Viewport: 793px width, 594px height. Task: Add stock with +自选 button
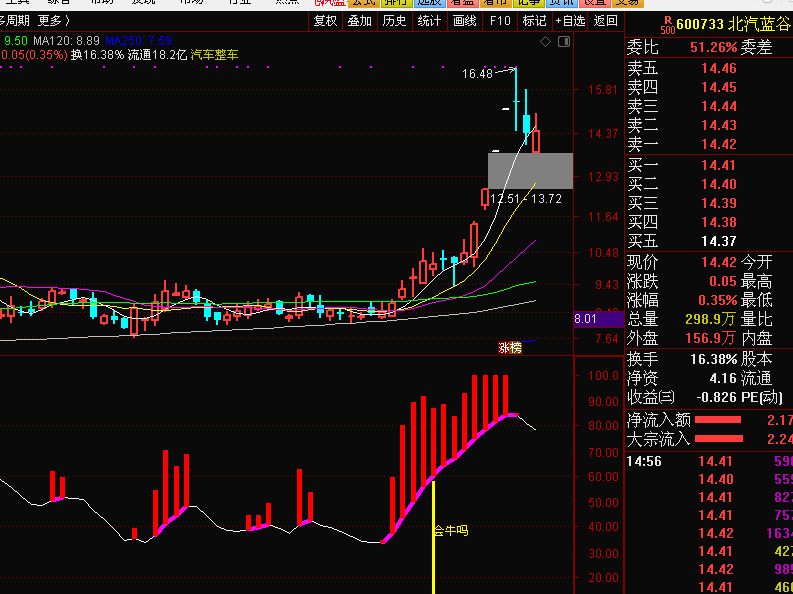point(570,21)
